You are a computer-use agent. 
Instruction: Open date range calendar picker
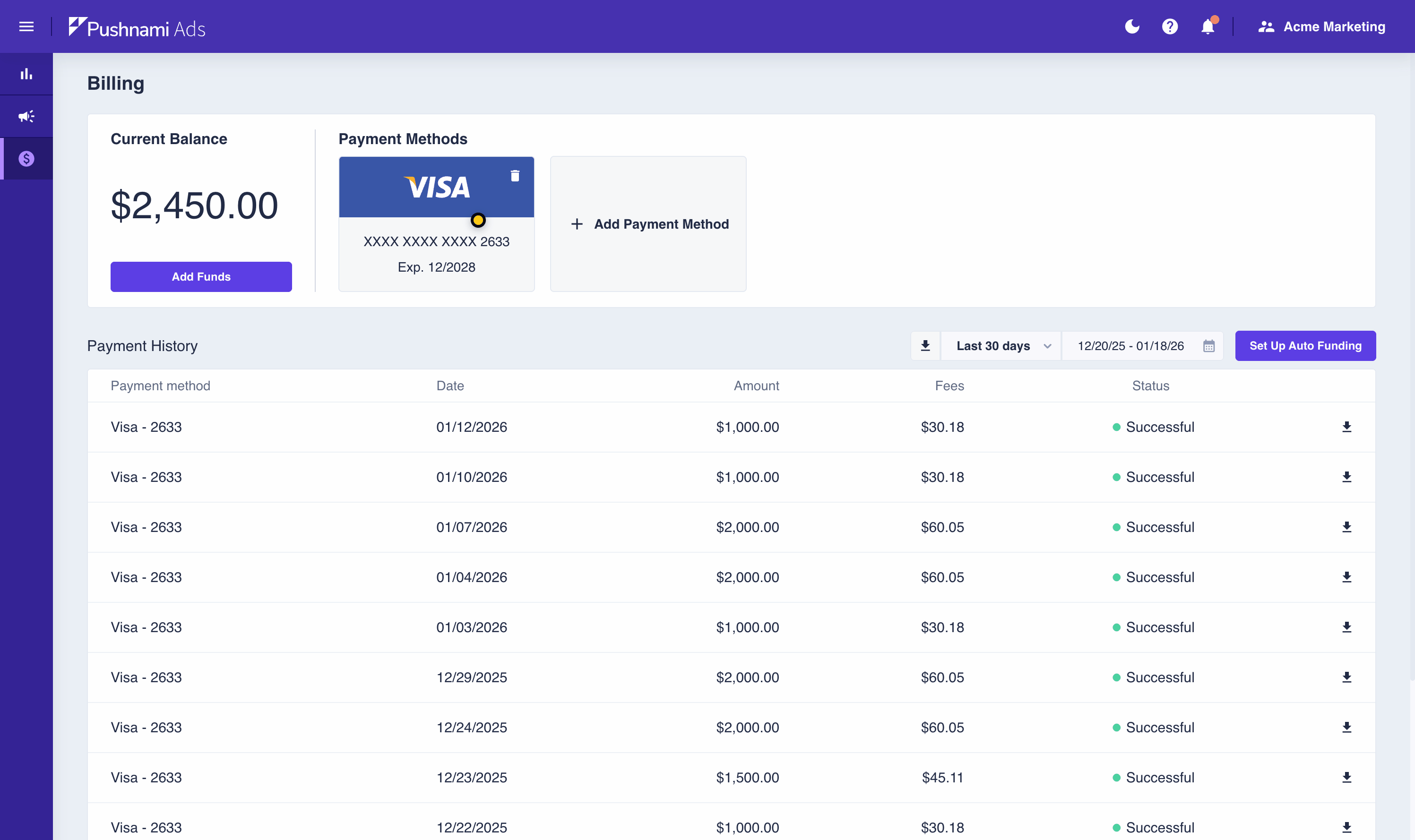coord(1209,346)
